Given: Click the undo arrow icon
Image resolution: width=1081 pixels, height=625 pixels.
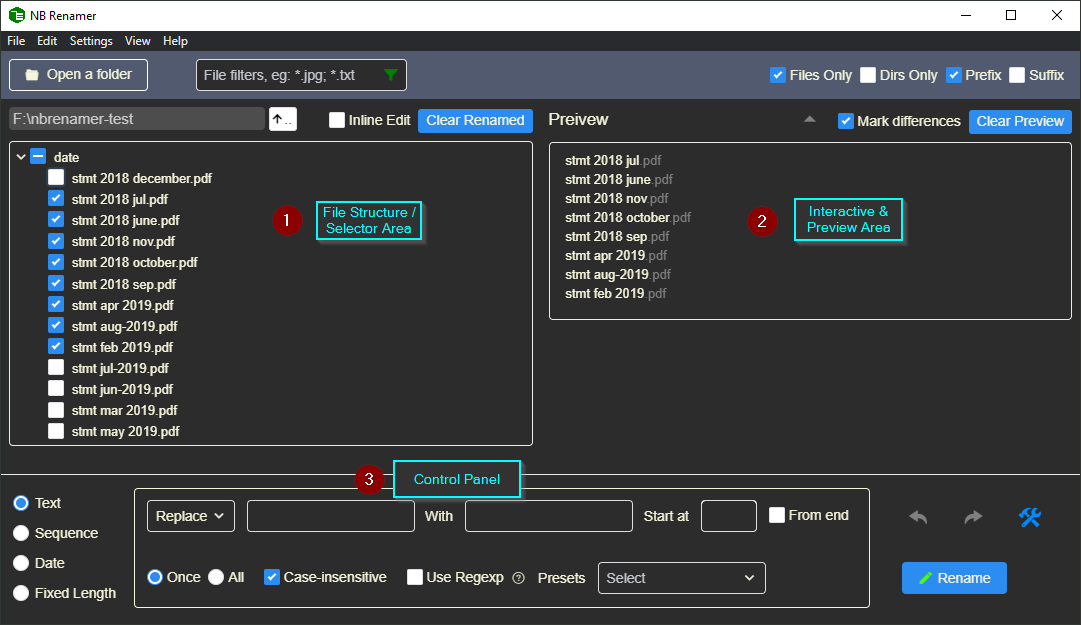Looking at the screenshot, I should [918, 517].
